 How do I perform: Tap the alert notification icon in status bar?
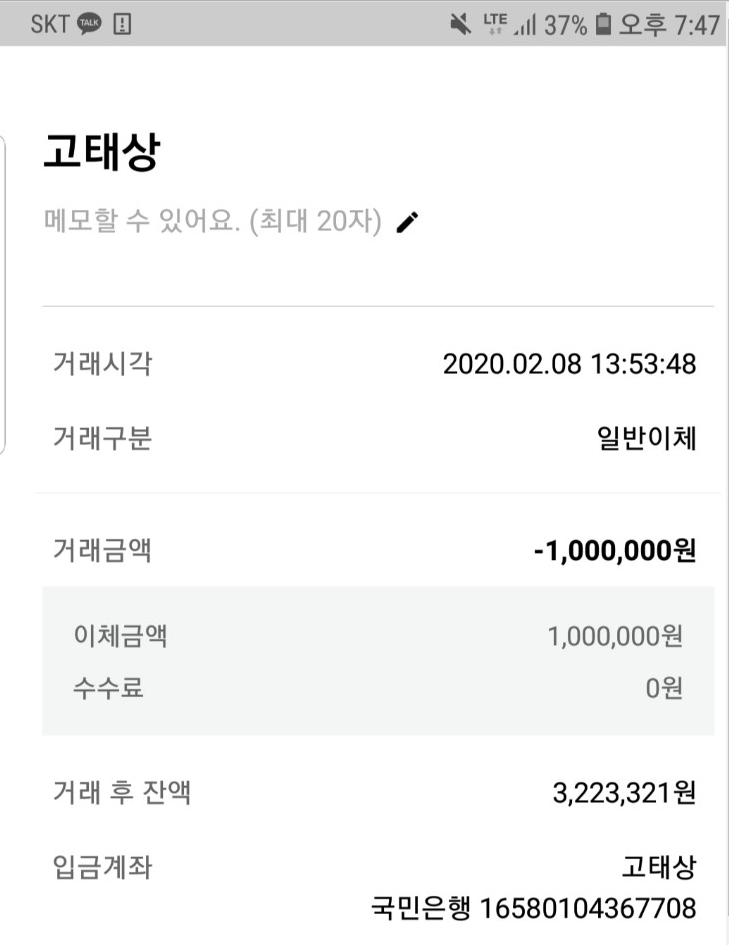pos(122,24)
